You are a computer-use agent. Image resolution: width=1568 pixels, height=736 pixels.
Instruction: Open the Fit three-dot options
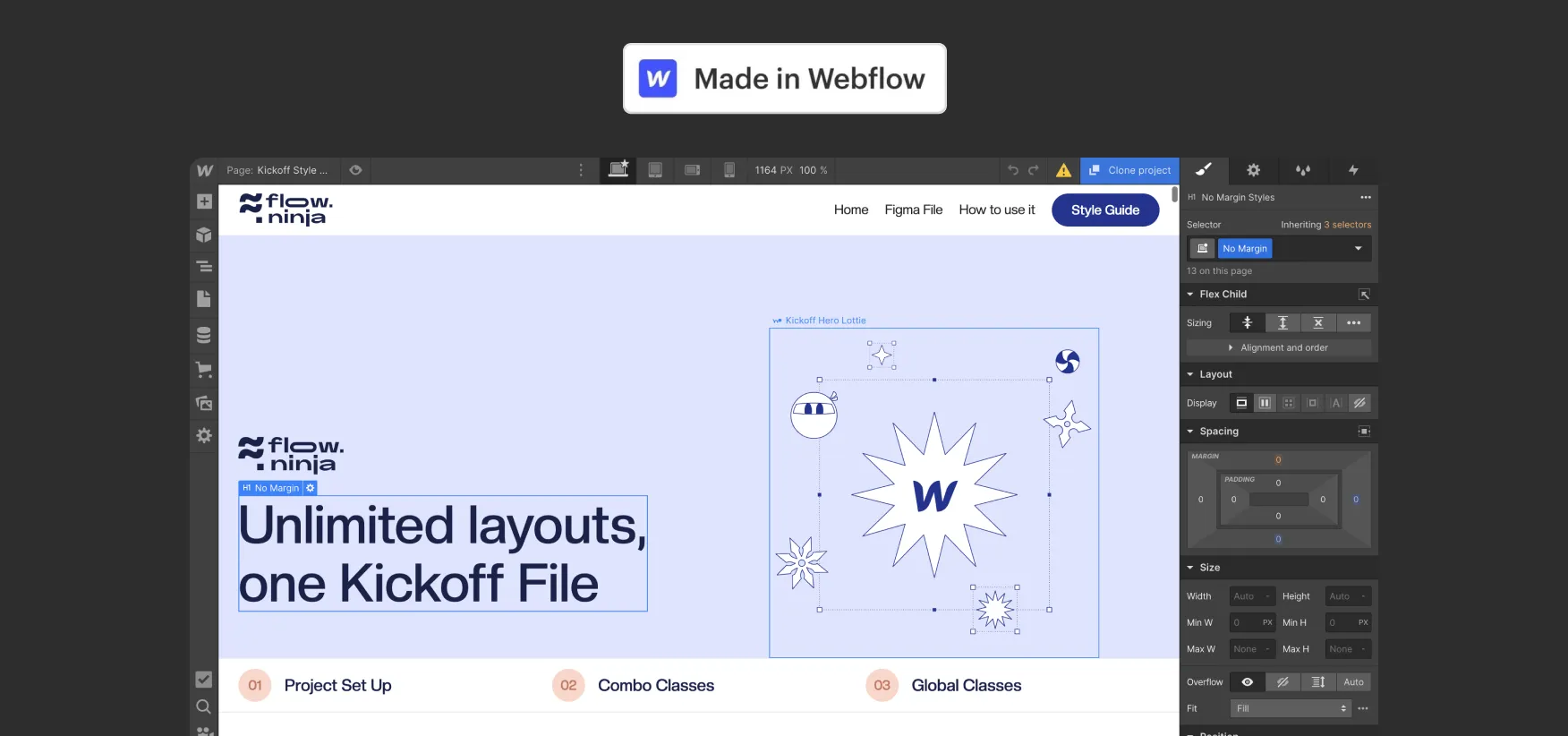coord(1363,708)
